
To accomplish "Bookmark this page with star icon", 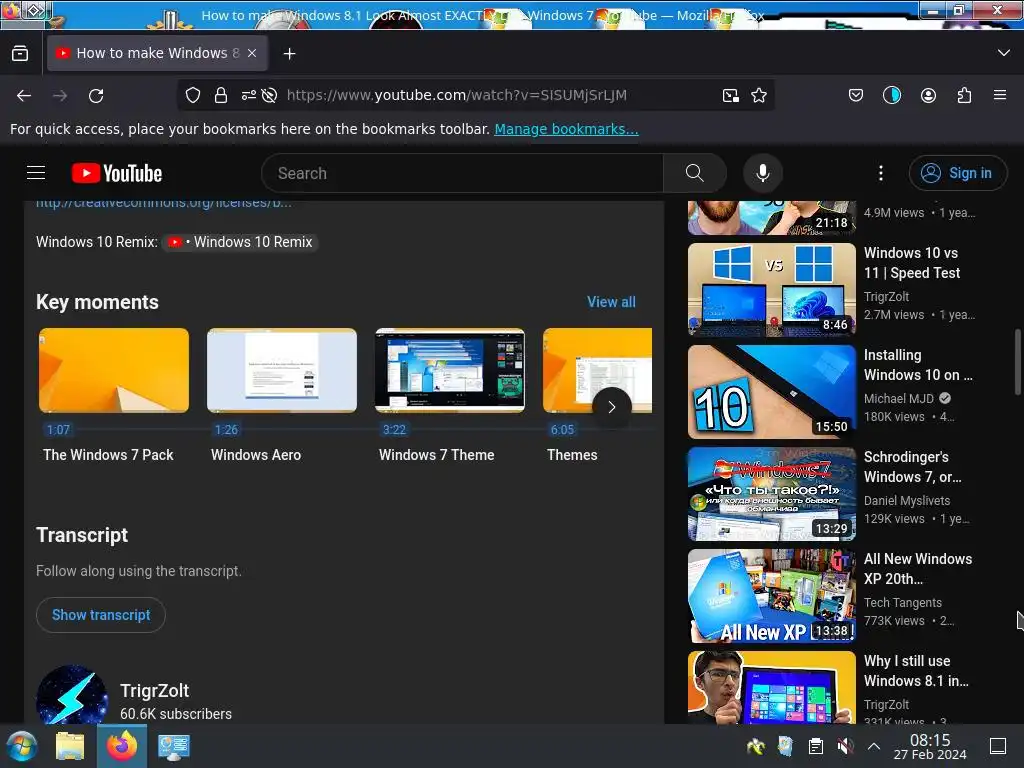I will [759, 95].
